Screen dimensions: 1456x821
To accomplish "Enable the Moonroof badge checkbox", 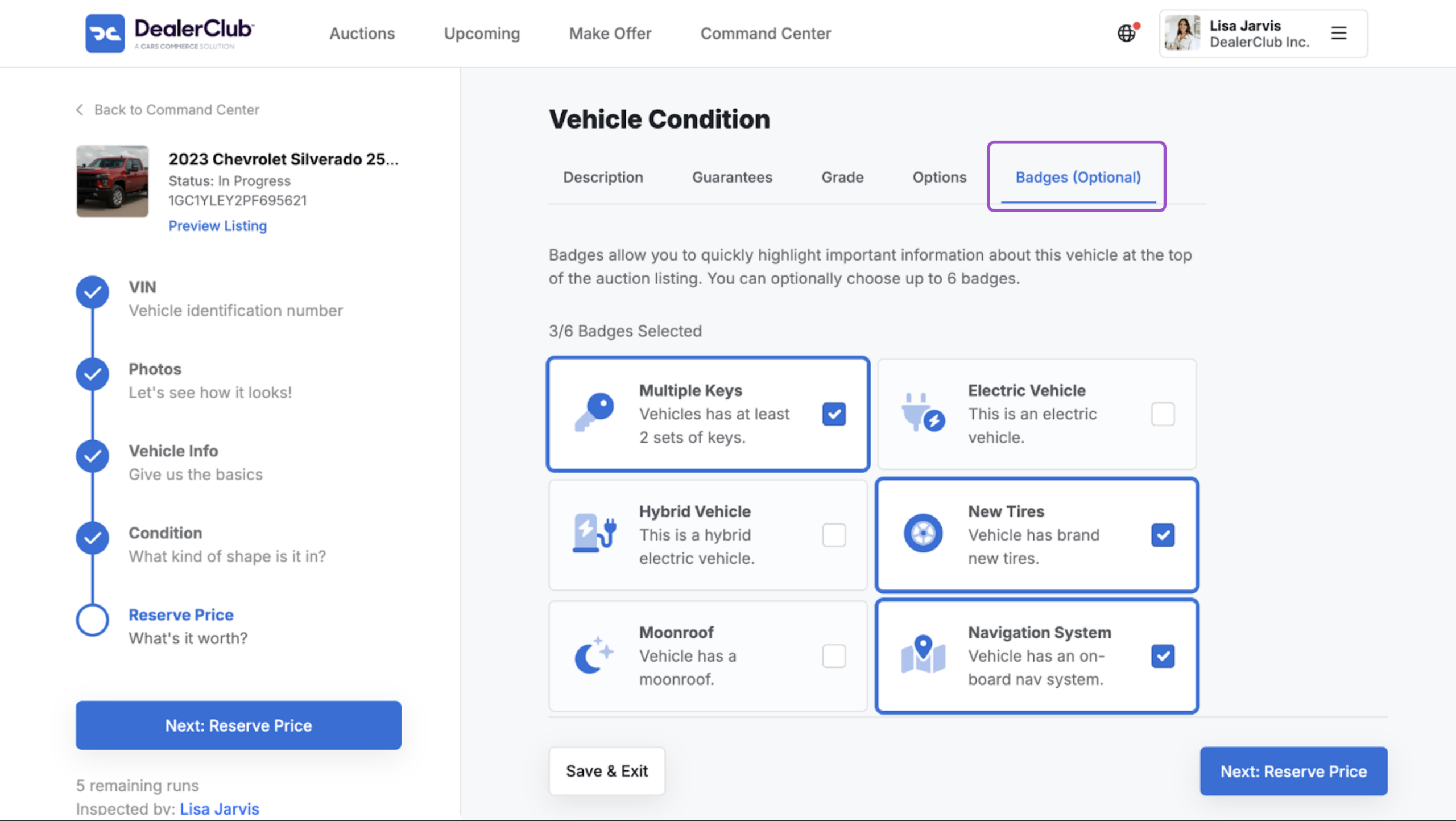I will coord(834,656).
